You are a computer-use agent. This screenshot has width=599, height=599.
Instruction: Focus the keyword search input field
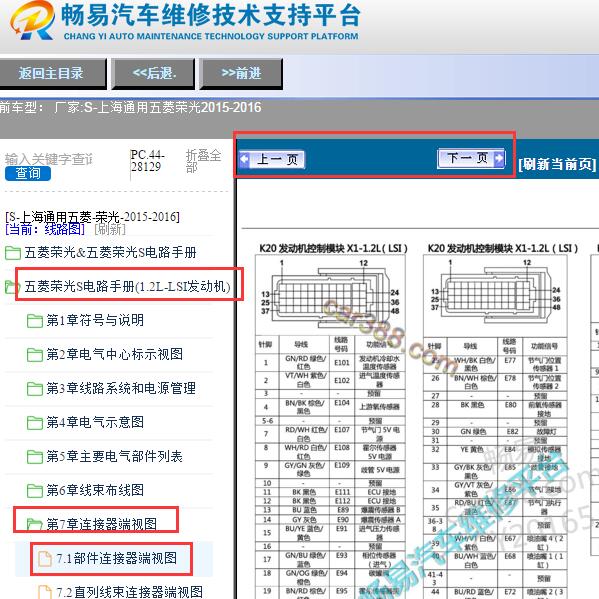pyautogui.click(x=49, y=159)
